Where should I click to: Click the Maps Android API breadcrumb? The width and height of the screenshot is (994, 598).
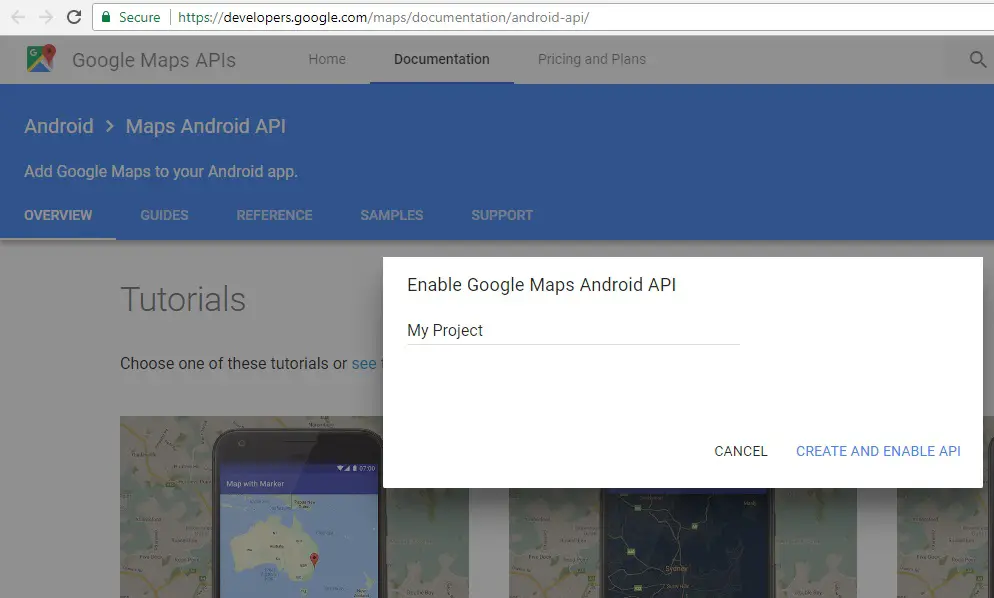(205, 126)
